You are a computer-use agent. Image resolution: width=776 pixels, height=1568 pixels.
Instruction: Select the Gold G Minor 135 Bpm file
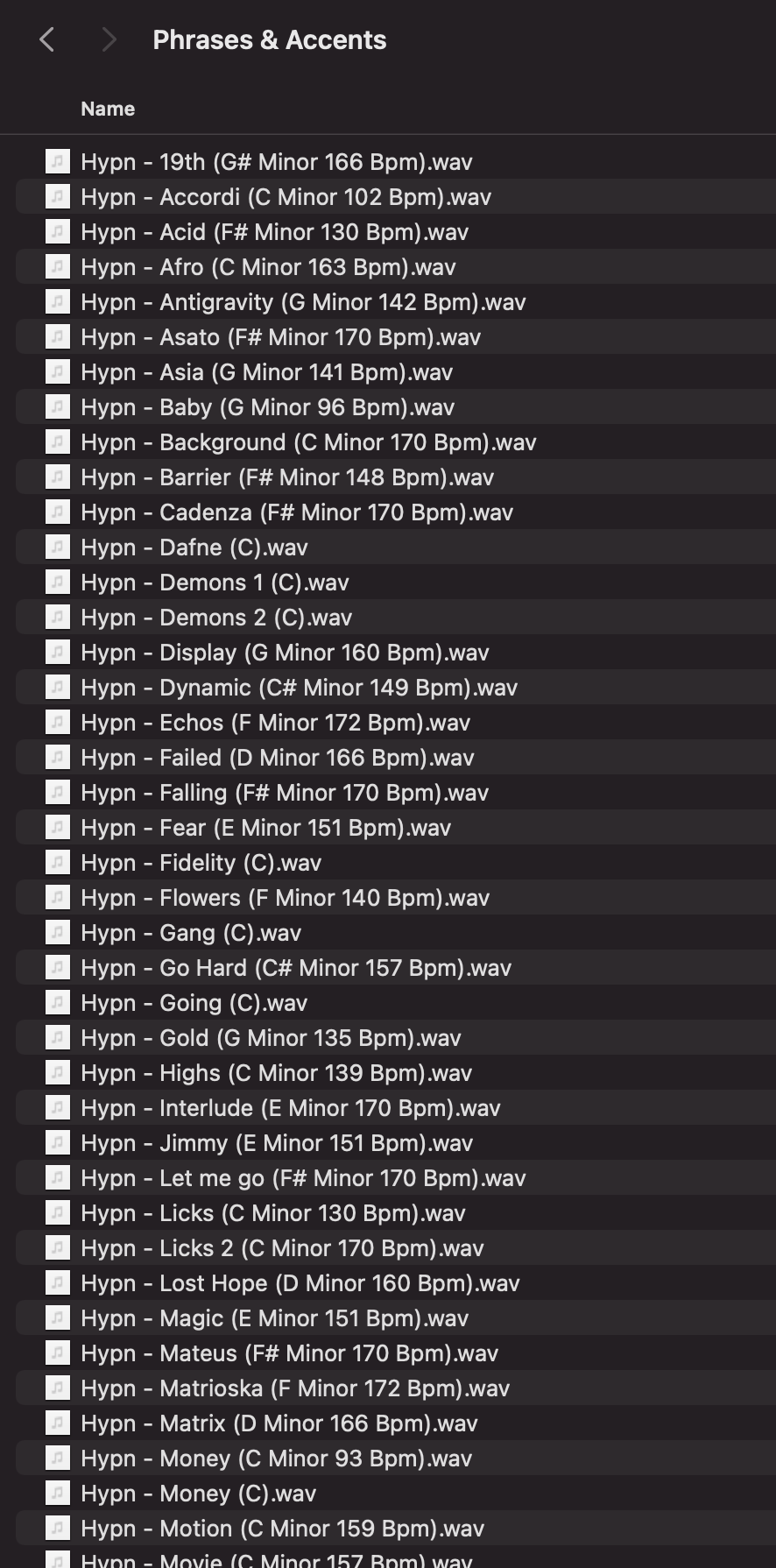coord(271,1038)
